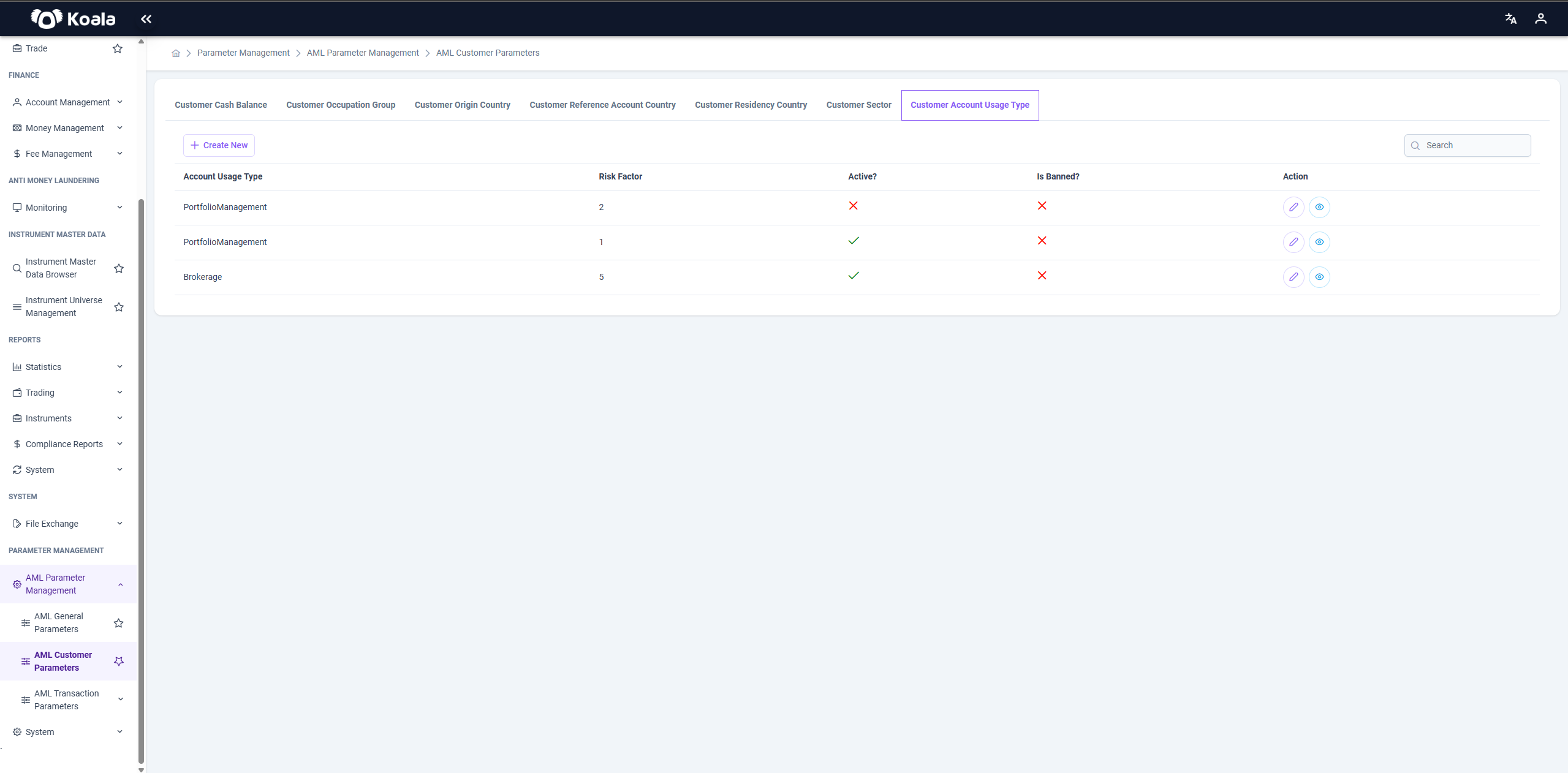Click sidebar vertical scrollbar thumb

[x=142, y=481]
